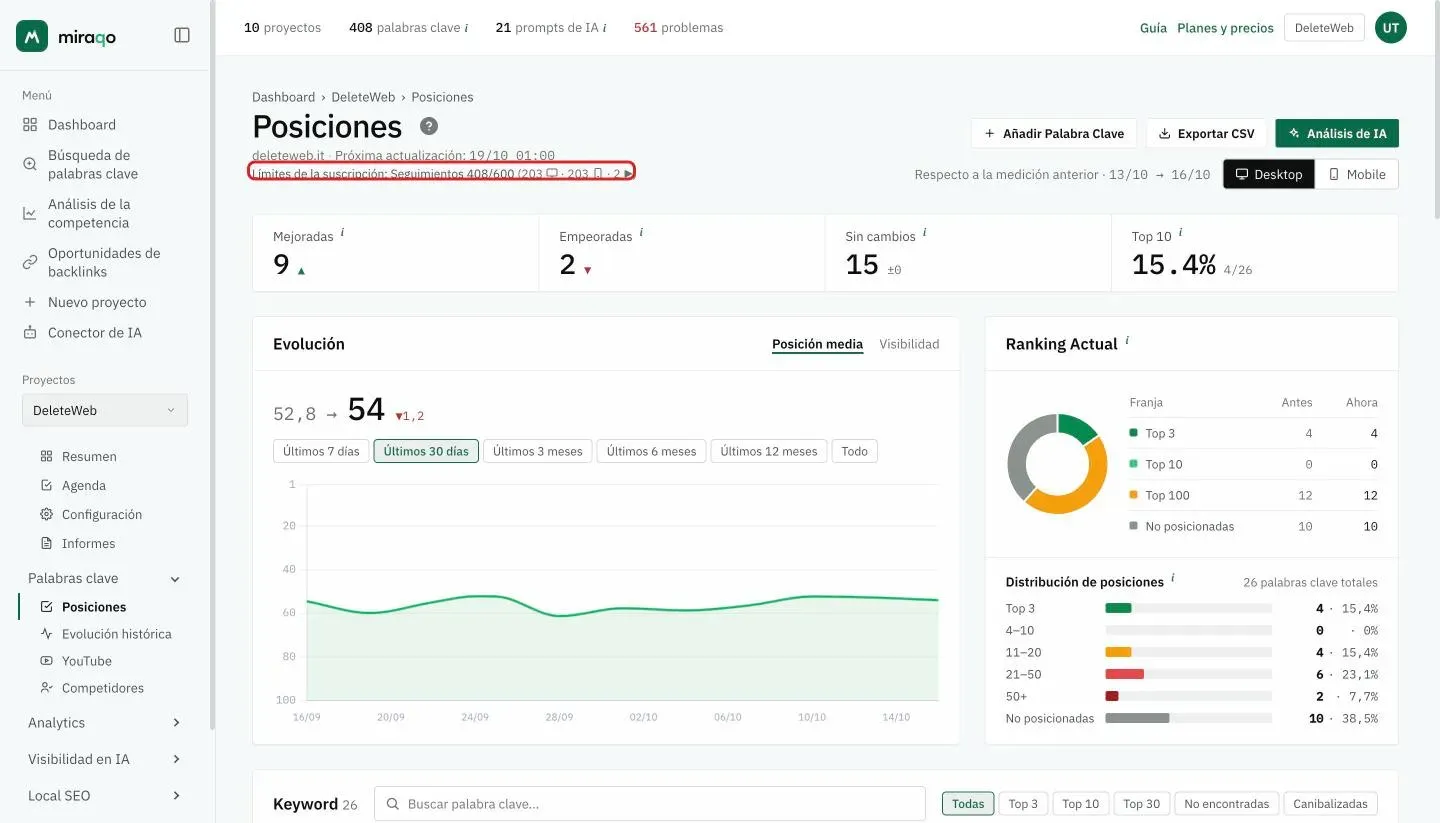Open Conector de IA

click(x=95, y=333)
